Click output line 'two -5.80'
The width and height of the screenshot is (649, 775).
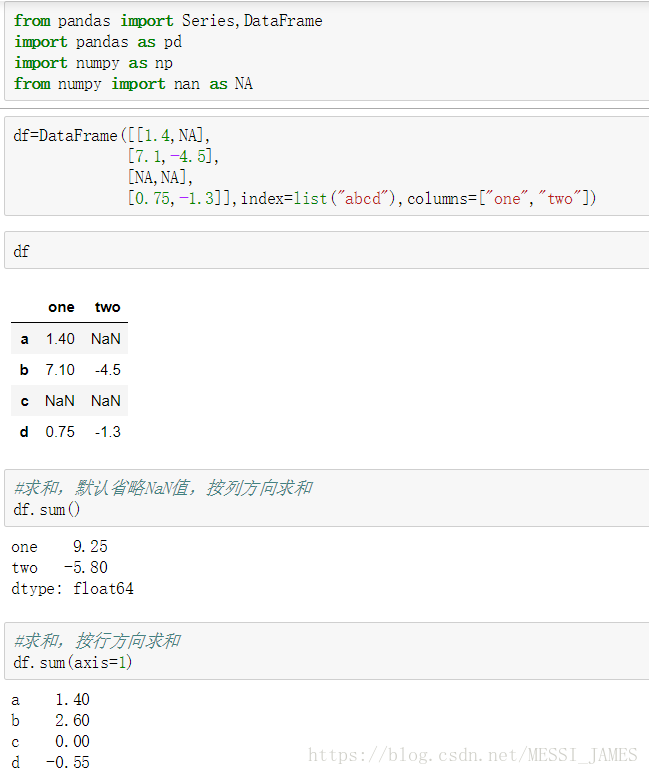point(59,567)
